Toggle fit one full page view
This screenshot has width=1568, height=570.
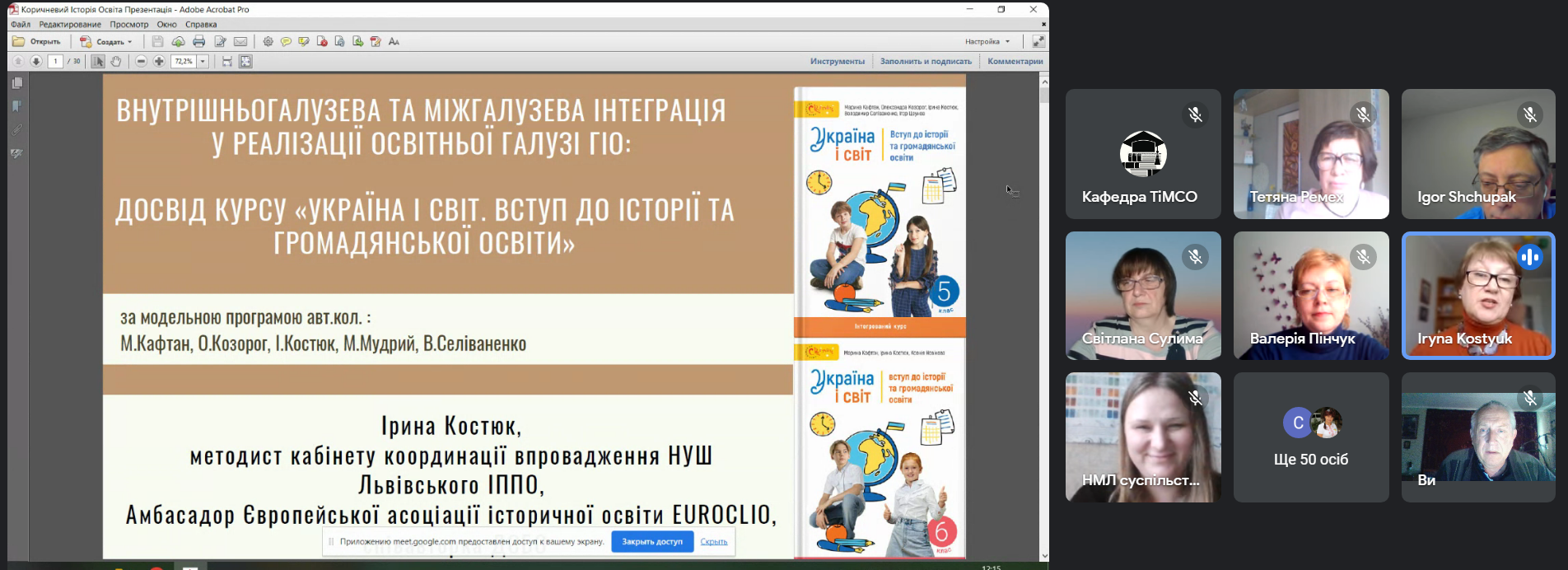[245, 61]
